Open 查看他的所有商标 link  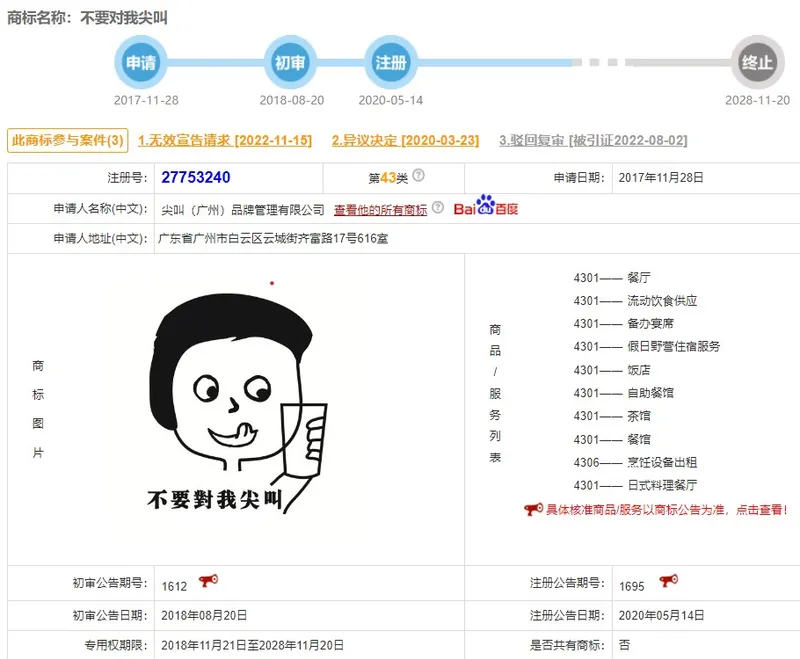point(381,210)
